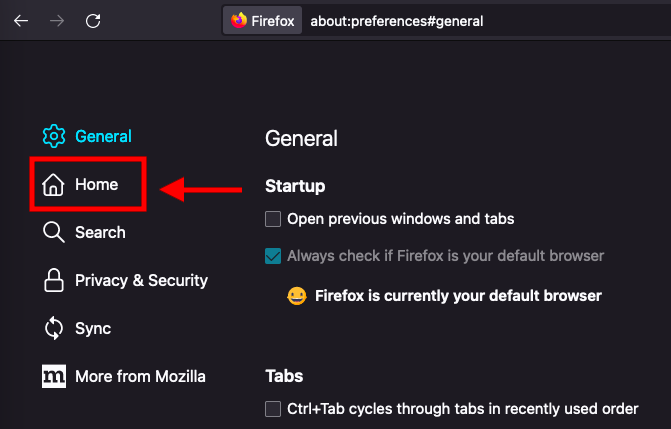This screenshot has height=429, width=671.
Task: Click the Mozilla "m" logo icon
Action: pyautogui.click(x=54, y=377)
